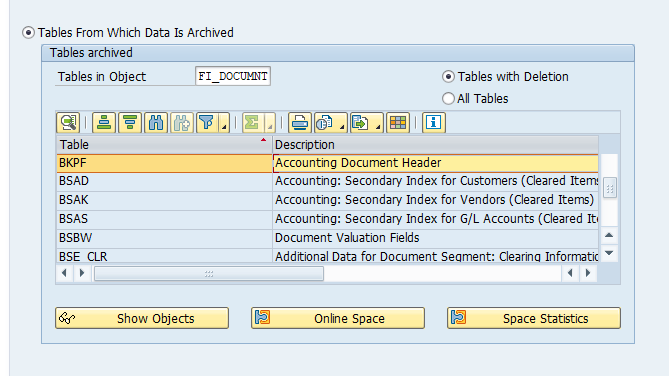
Task: Select the BSAD table cell
Action: point(164,181)
